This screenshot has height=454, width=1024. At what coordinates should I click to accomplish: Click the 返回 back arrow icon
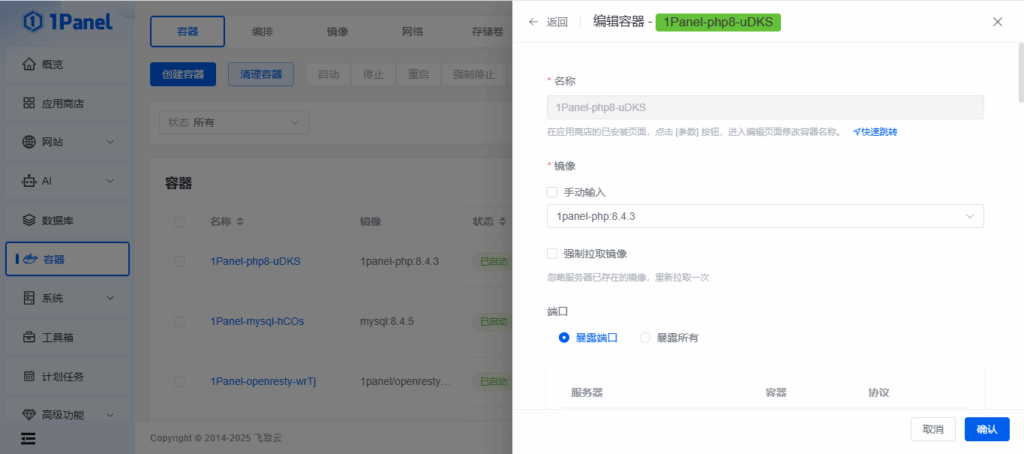pyautogui.click(x=533, y=22)
